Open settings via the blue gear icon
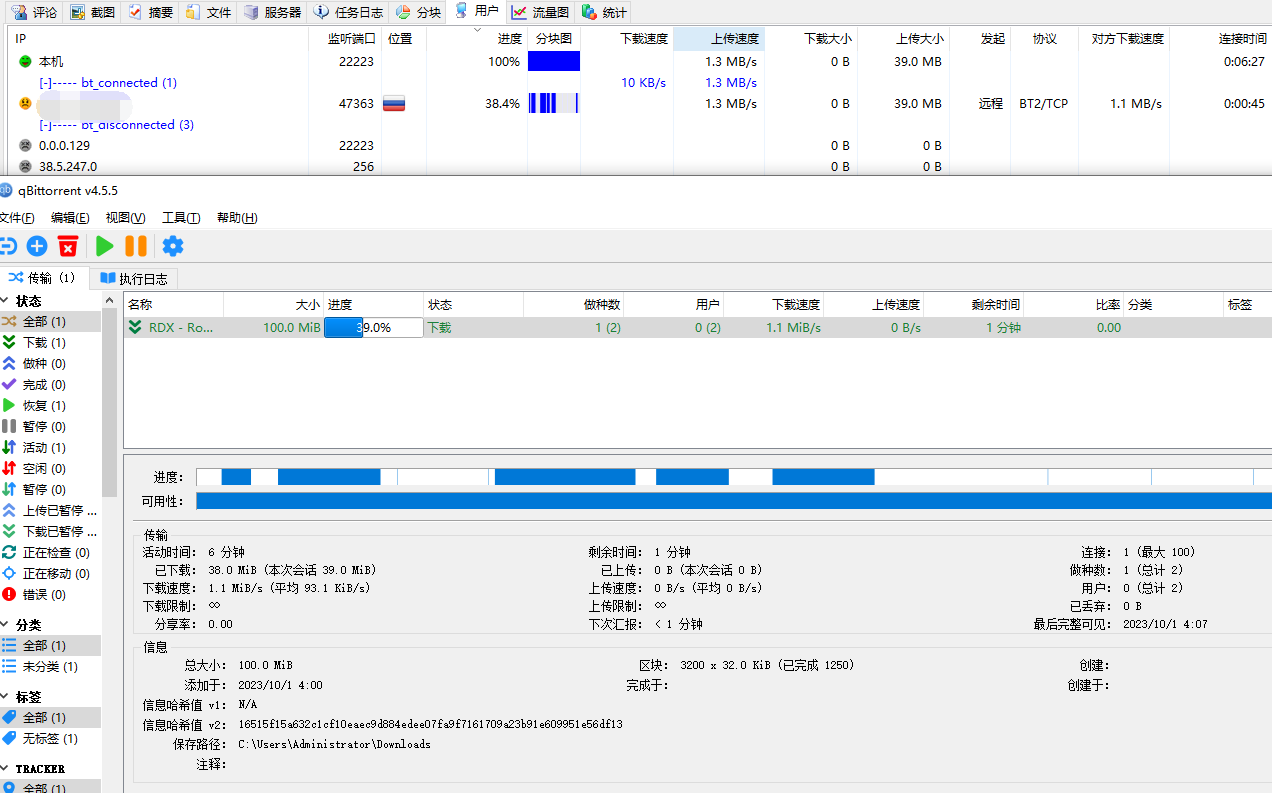This screenshot has width=1272, height=793. pyautogui.click(x=173, y=246)
